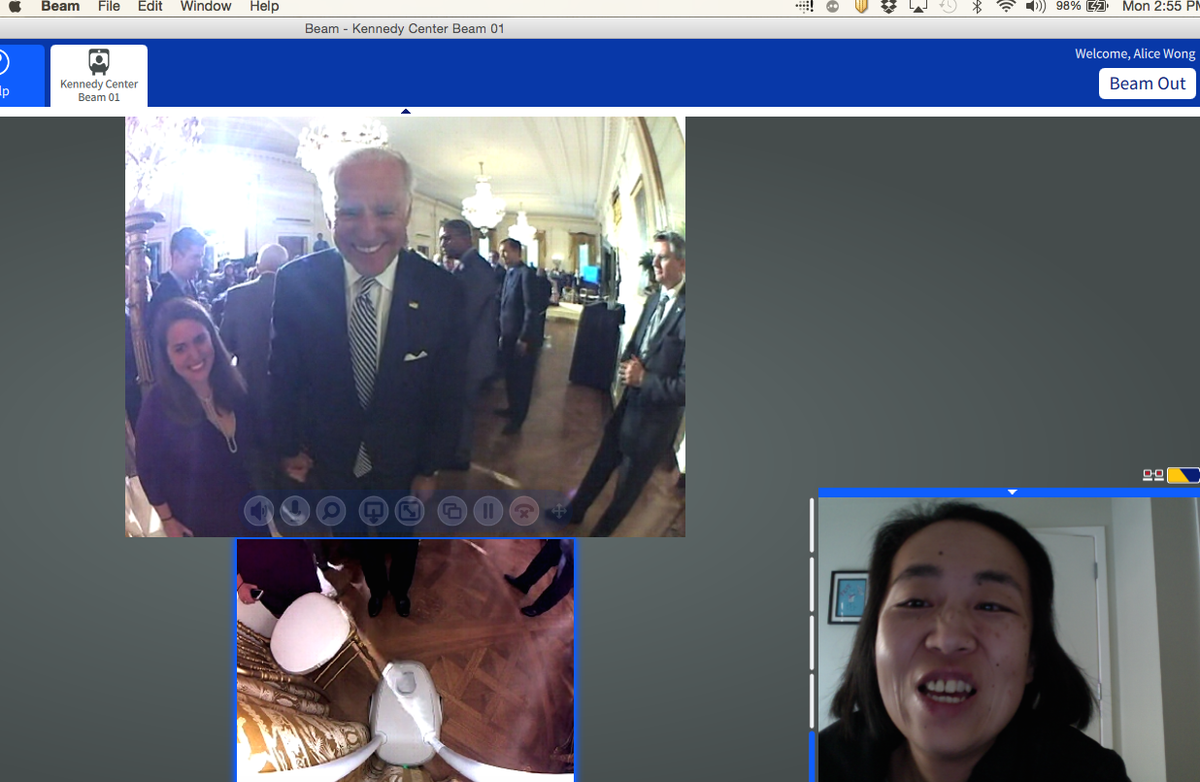The height and width of the screenshot is (782, 1200).
Task: Toggle fullscreen expand icon on video
Action: coord(409,511)
